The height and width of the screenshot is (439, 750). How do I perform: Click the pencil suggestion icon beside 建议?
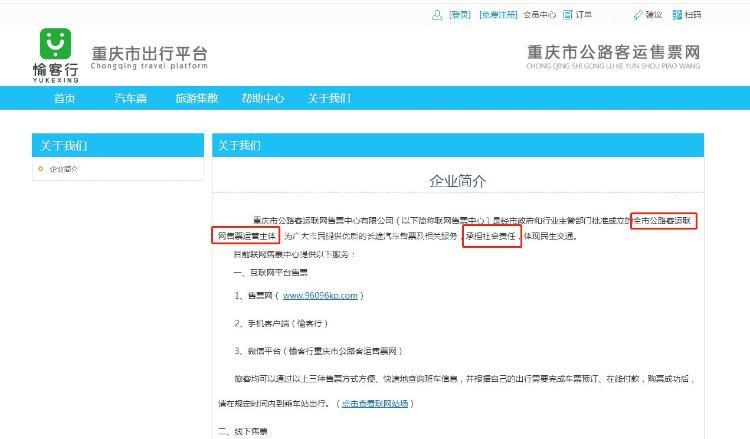click(638, 15)
